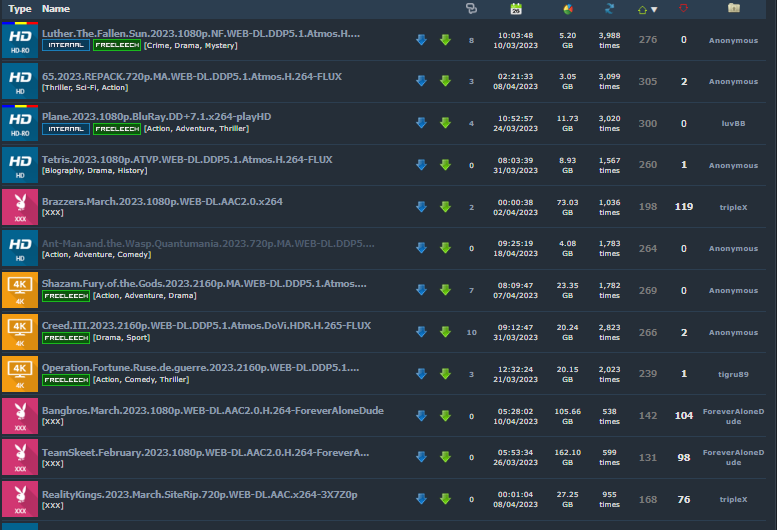This screenshot has width=777, height=530.
Task: Open Operation.Fortune.Ruse.de.guerre torrent link
Action: point(200,368)
